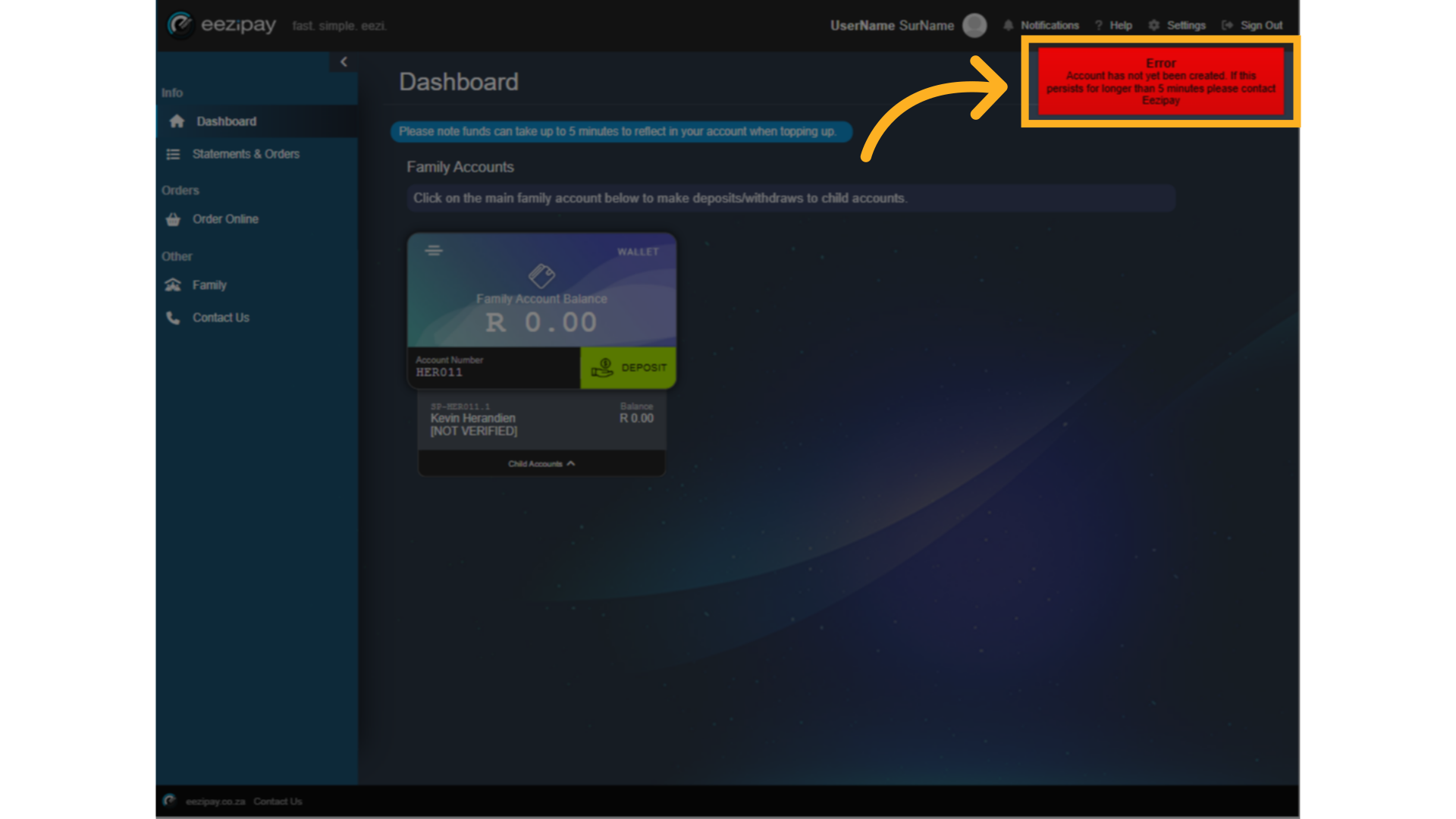The image size is (1456, 819).
Task: Click the WALLET label on card
Action: (638, 252)
